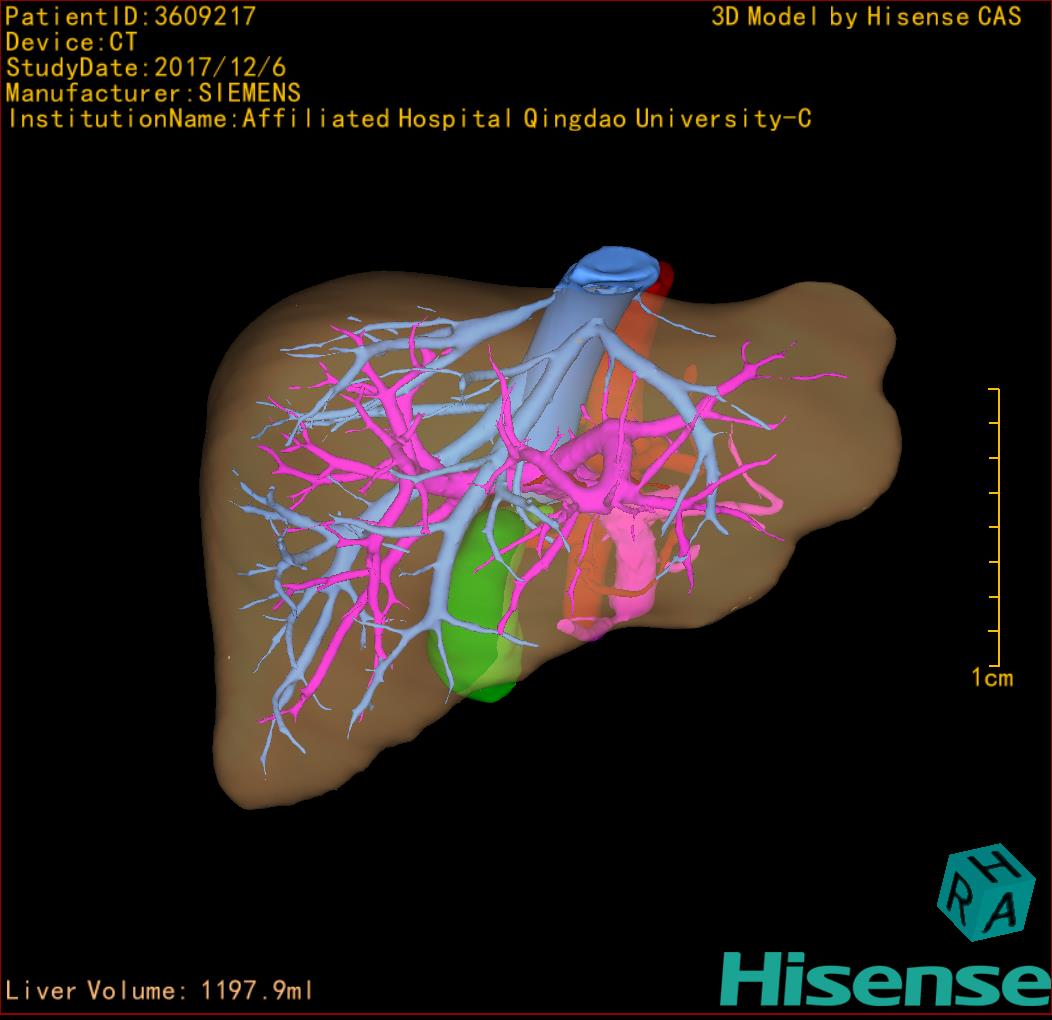
Task: Click the red vessel segment beside the vena cava top
Action: click(662, 278)
